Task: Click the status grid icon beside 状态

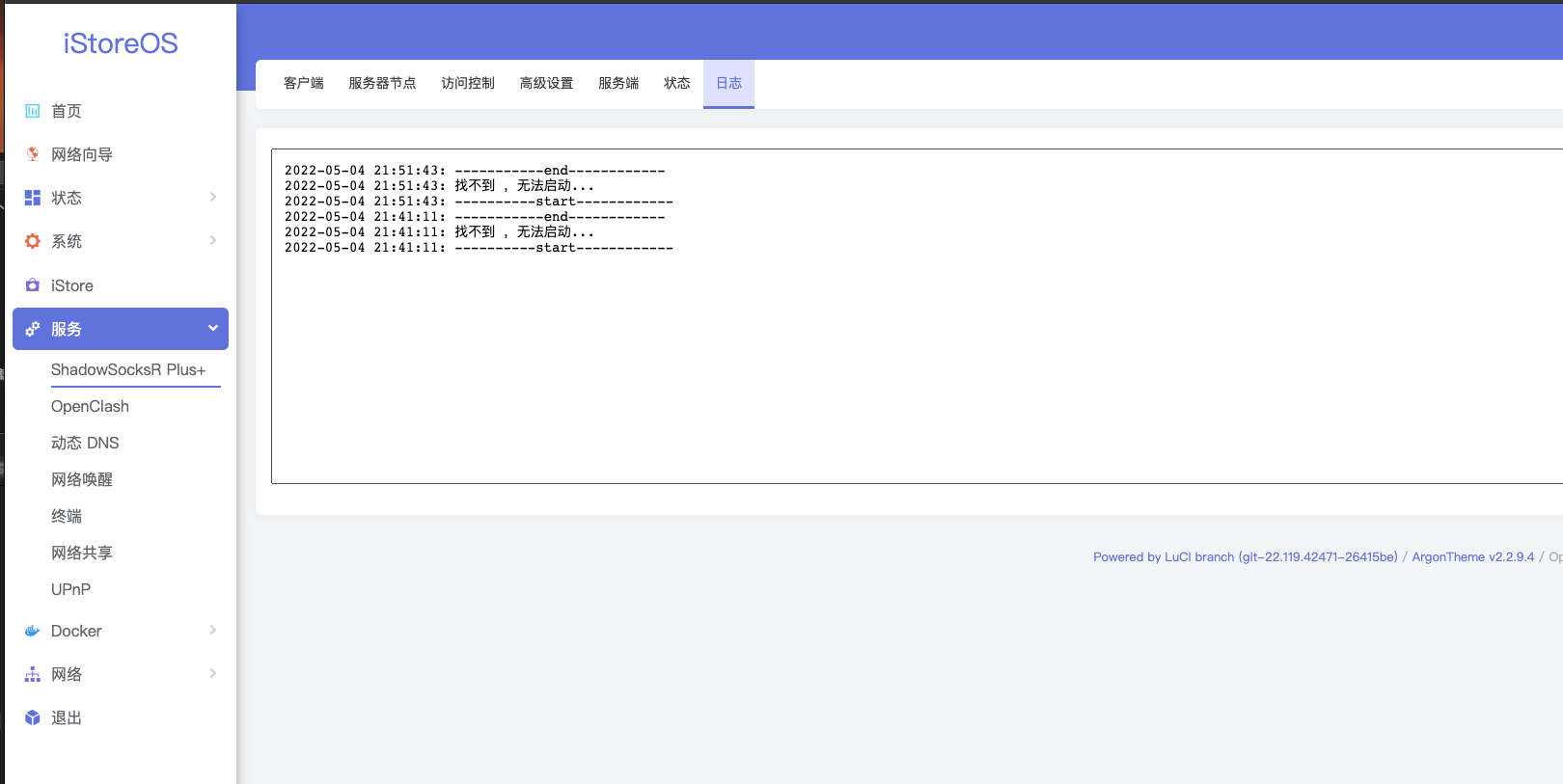Action: point(33,198)
